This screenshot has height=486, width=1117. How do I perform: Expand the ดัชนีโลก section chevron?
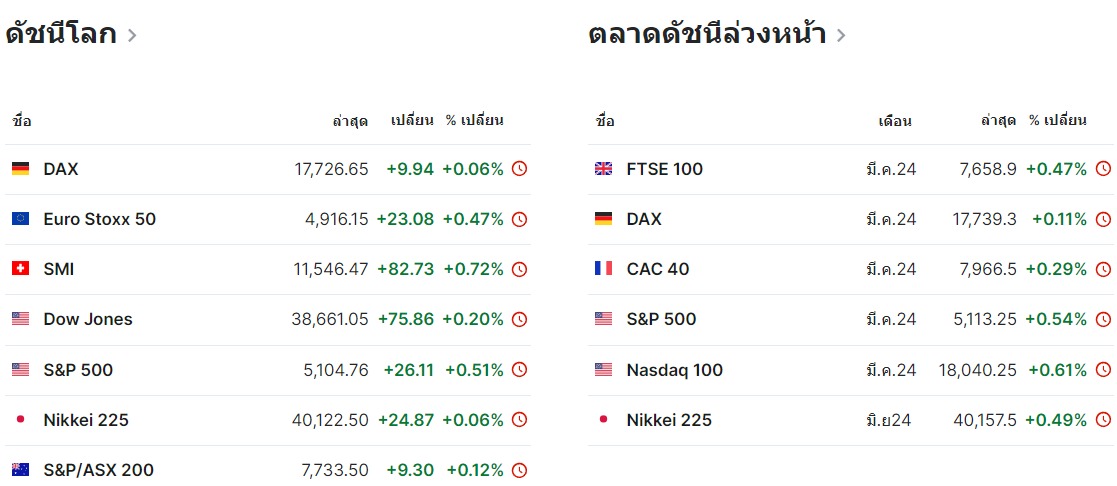click(x=133, y=36)
